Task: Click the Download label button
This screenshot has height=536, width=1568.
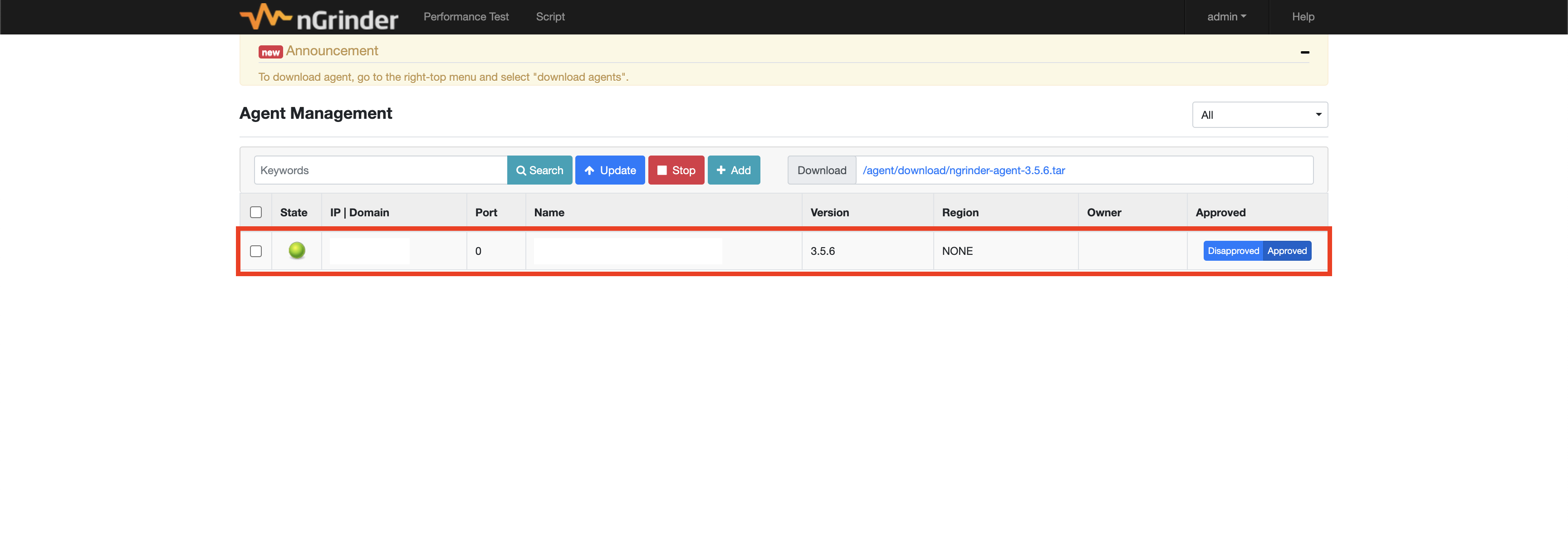Action: (821, 171)
